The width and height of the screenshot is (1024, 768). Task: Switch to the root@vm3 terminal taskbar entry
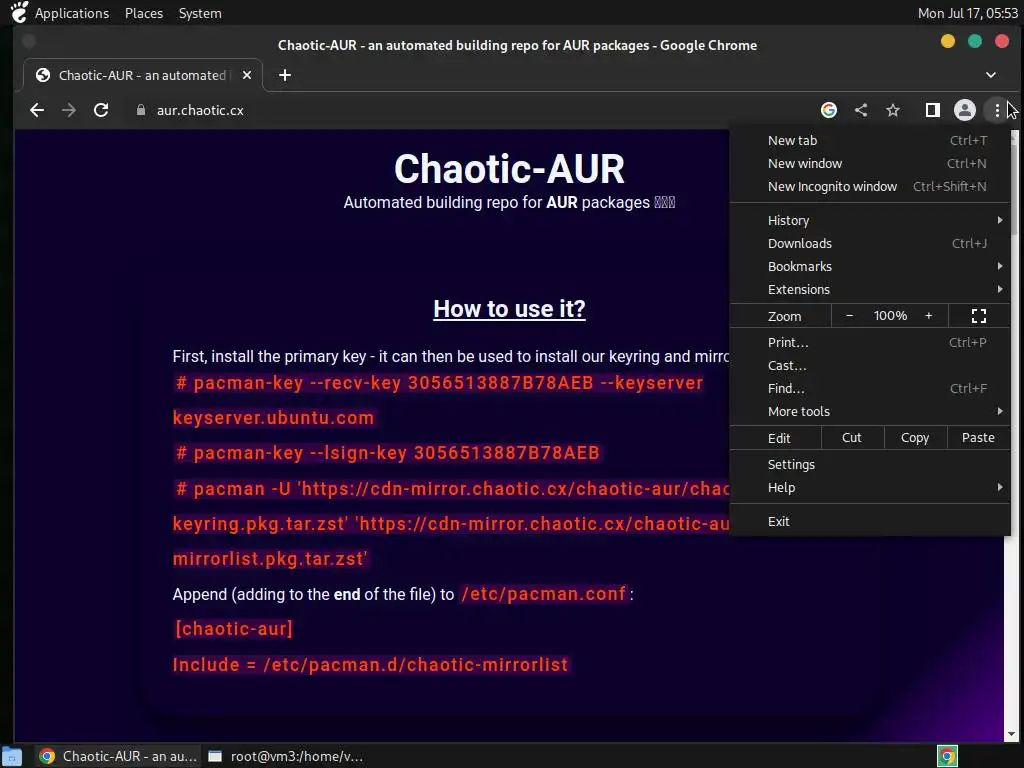point(285,756)
